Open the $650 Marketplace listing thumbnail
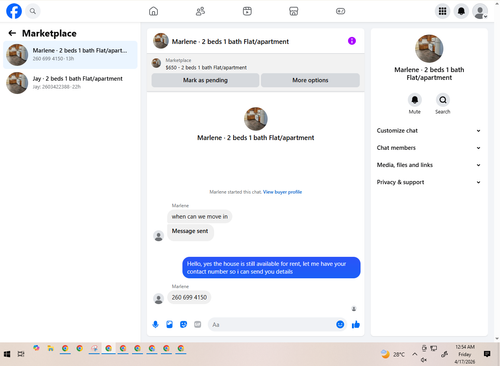This screenshot has height=366, width=500. coord(156,63)
